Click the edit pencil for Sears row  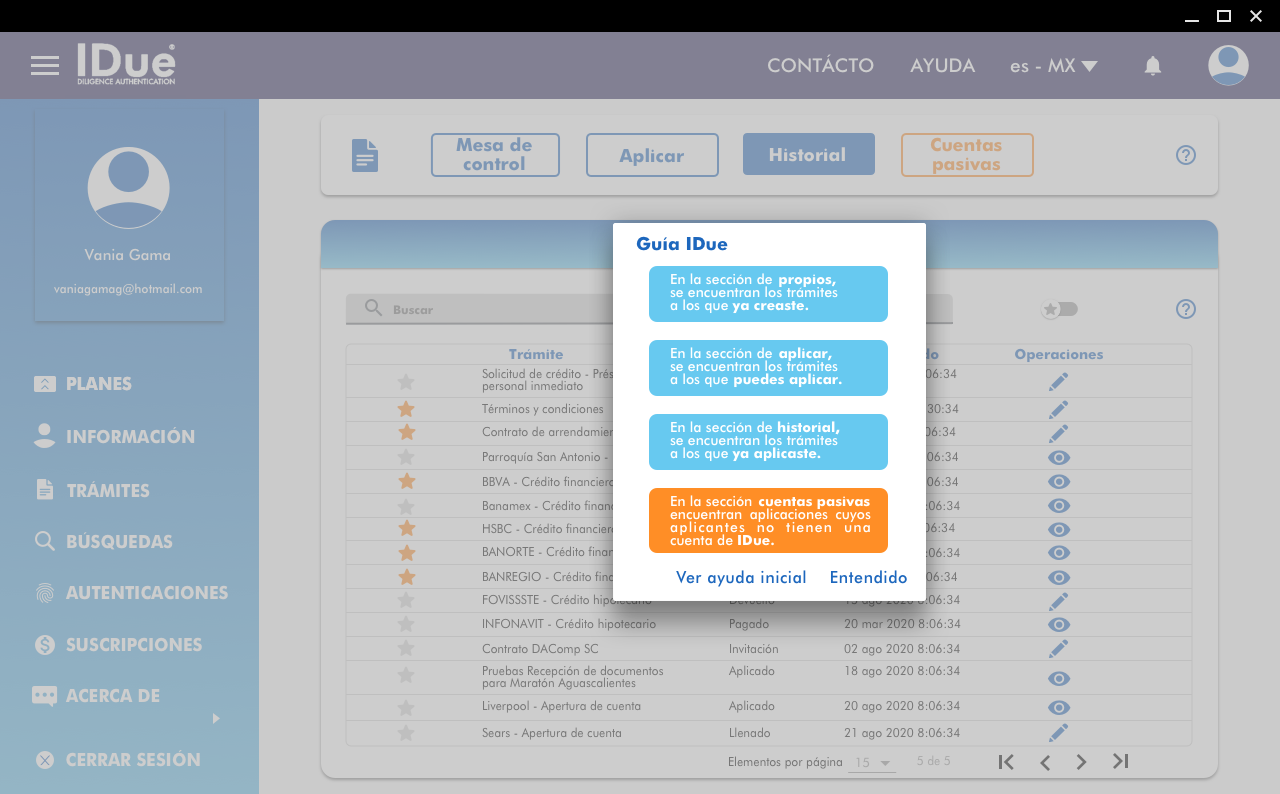(x=1059, y=733)
